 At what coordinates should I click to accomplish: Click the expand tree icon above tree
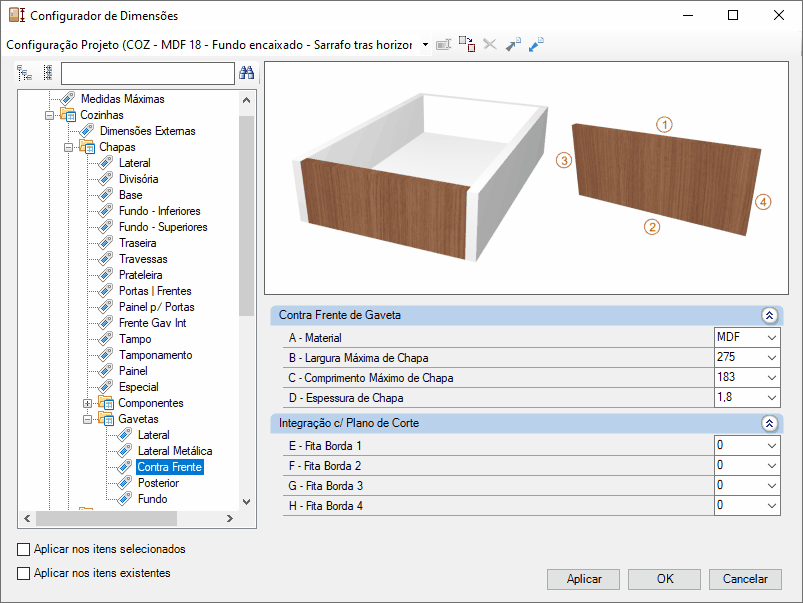(24, 73)
